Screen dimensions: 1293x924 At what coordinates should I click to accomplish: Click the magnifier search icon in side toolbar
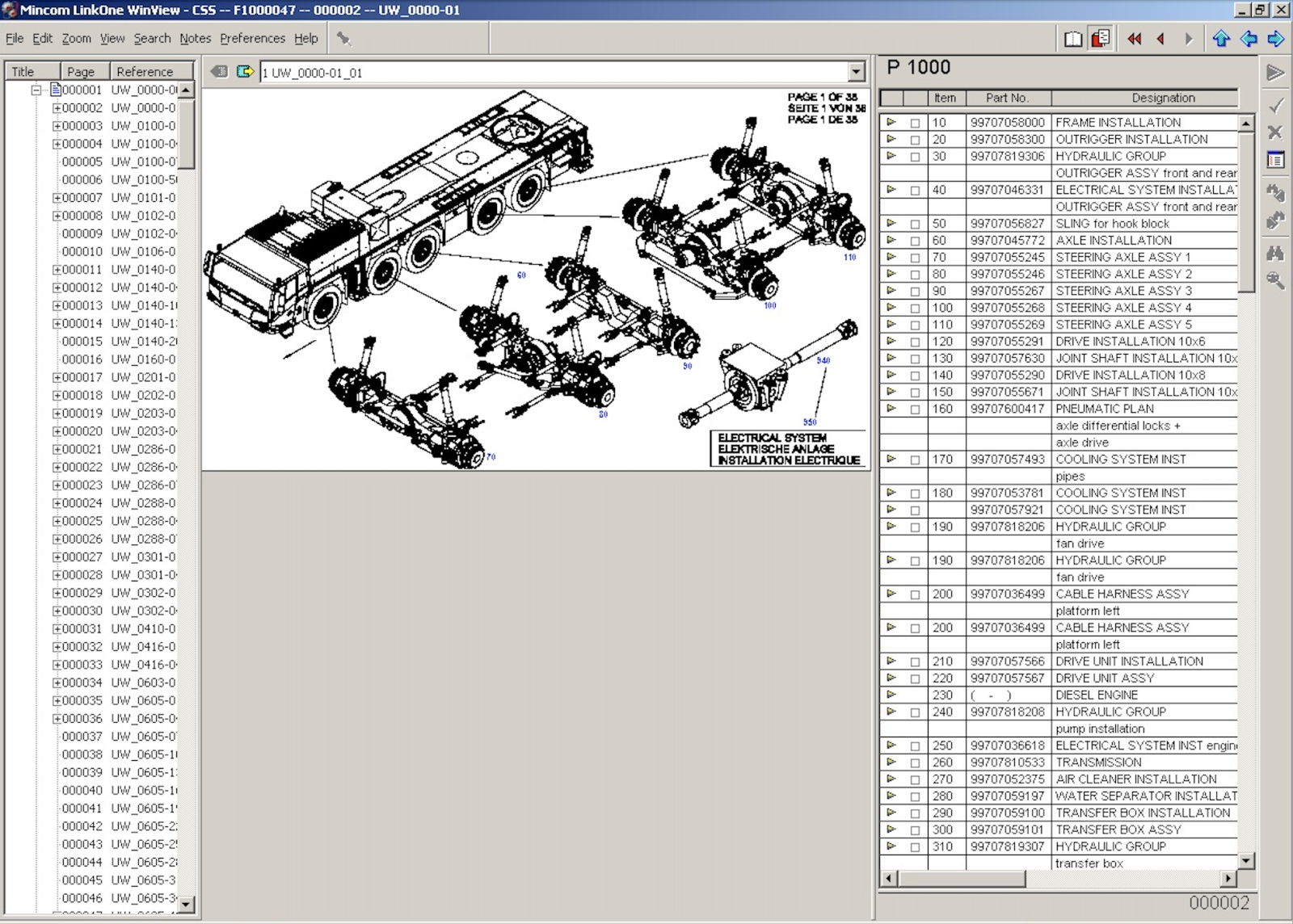tap(1275, 280)
